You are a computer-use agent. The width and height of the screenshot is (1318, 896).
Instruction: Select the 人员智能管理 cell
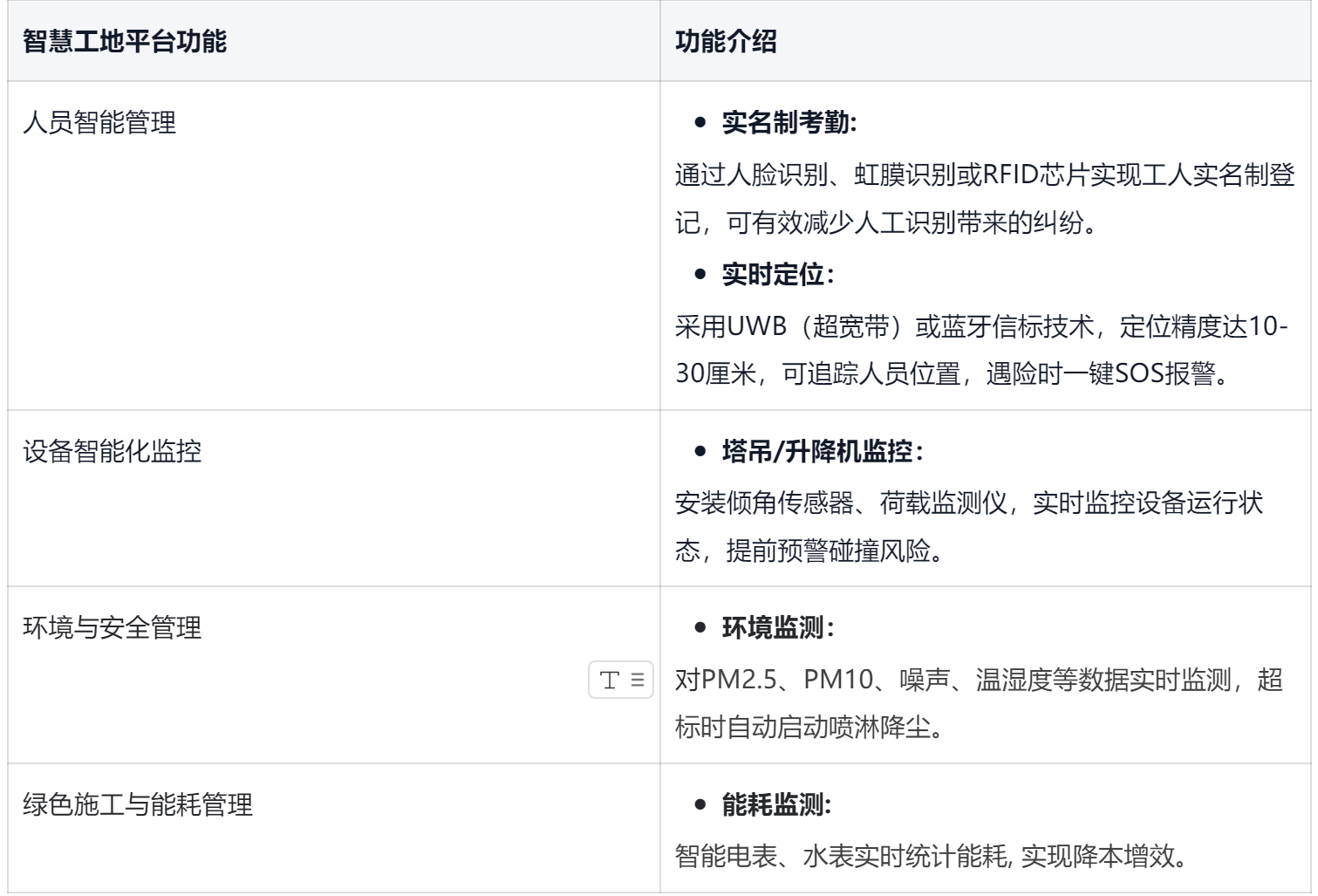click(99, 123)
